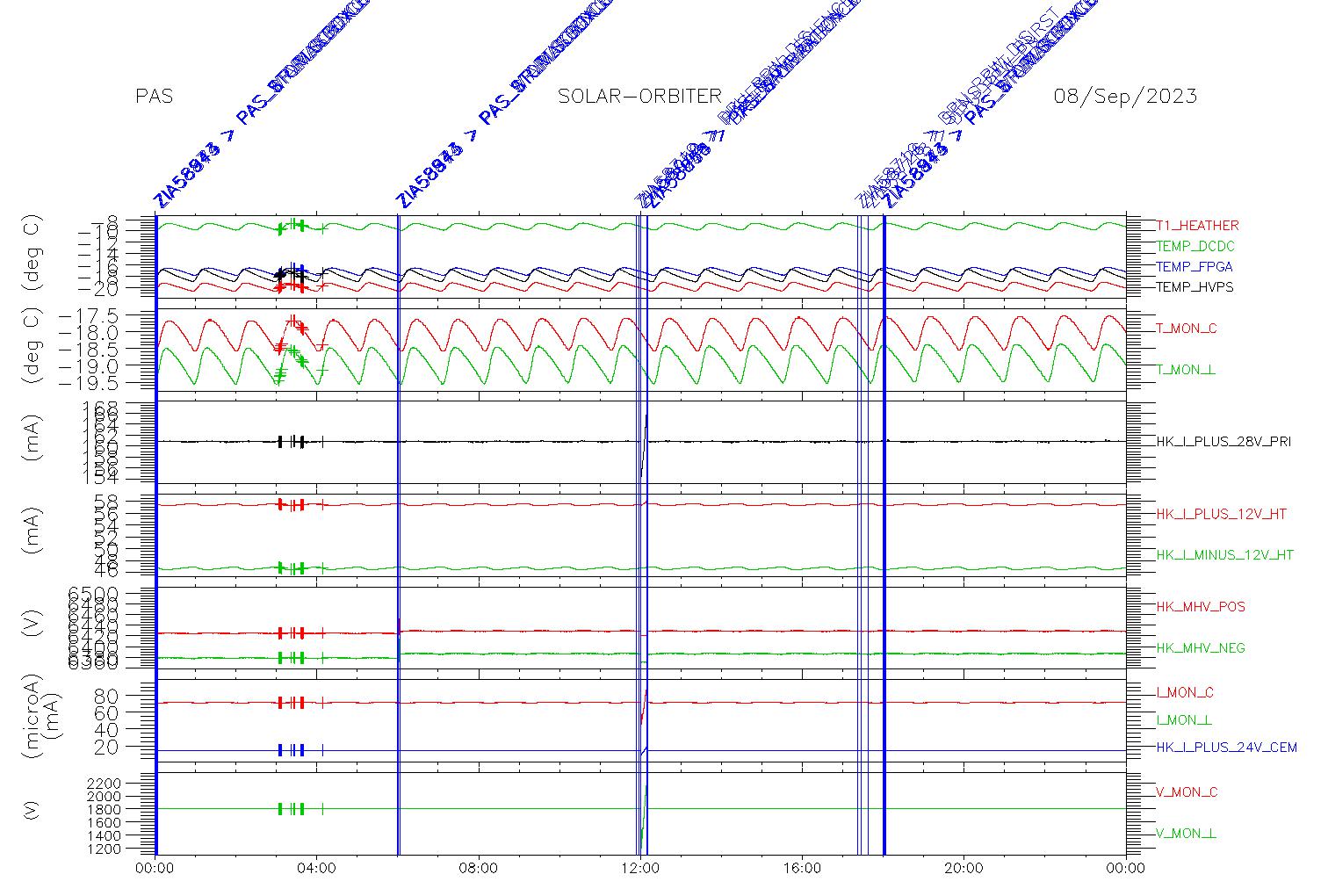This screenshot has width=1328, height=896.
Task: Select the thick blue event marker at 18:00
Action: (884, 534)
